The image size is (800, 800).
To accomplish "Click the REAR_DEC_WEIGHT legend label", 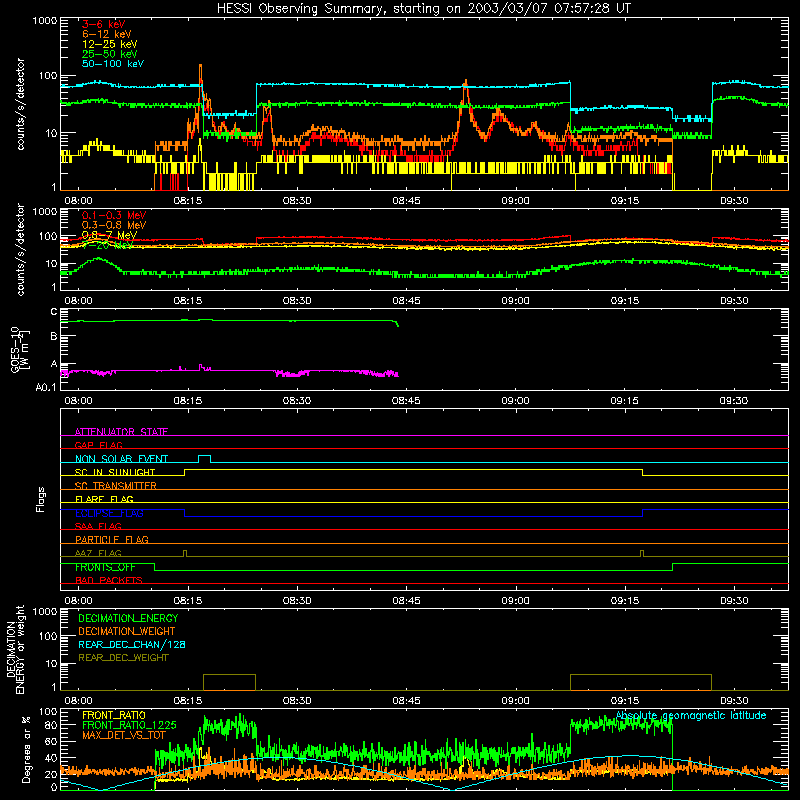I will 123,658.
